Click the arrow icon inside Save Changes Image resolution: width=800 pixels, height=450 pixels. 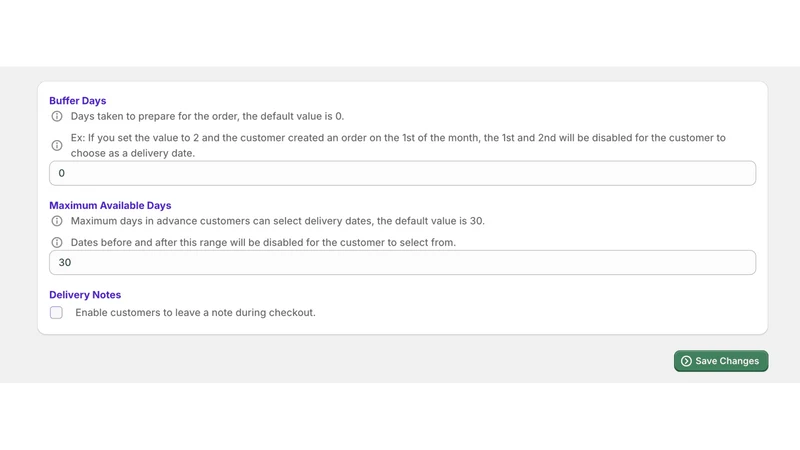click(x=686, y=361)
